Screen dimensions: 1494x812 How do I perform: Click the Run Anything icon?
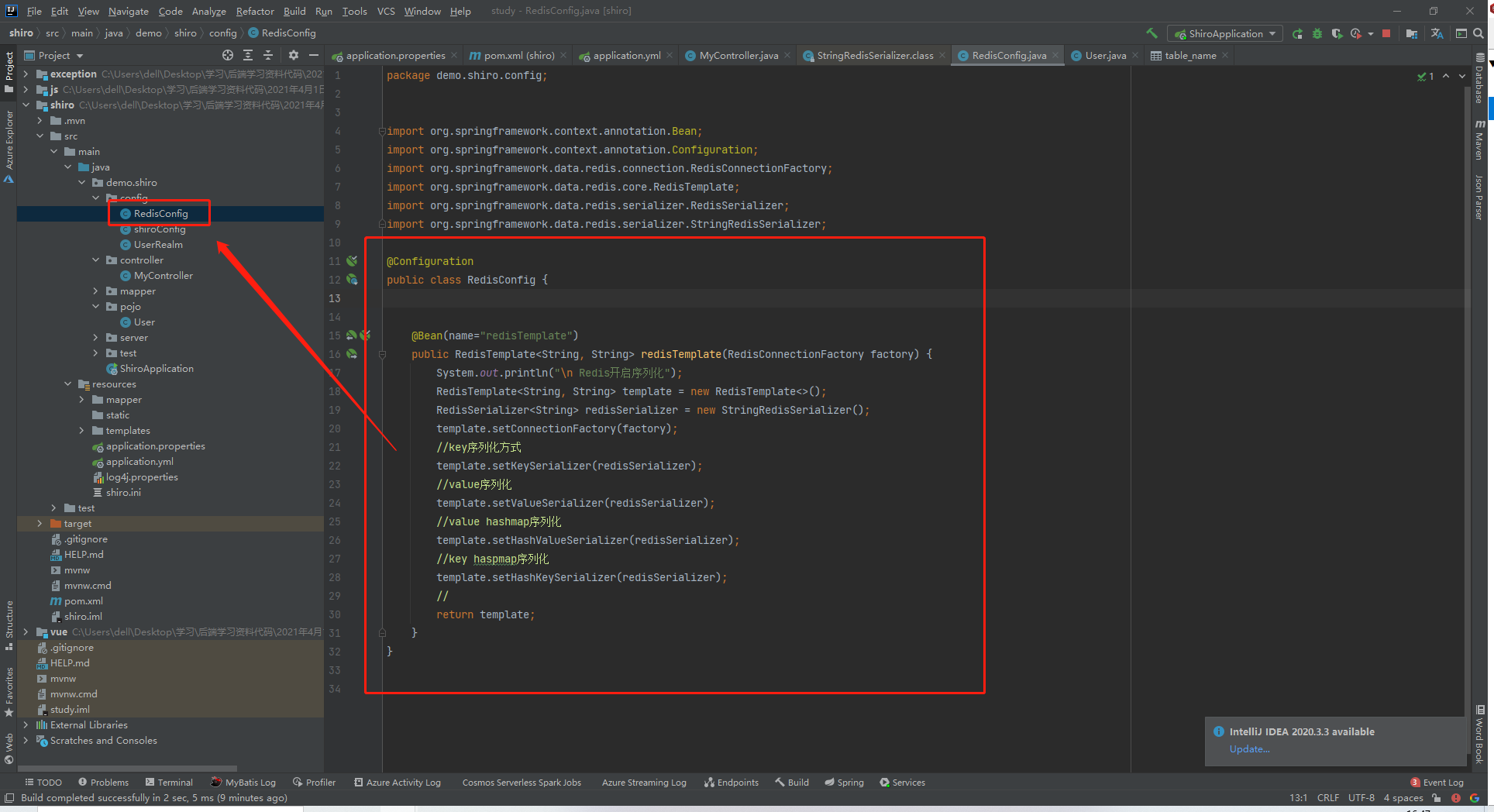(1461, 33)
